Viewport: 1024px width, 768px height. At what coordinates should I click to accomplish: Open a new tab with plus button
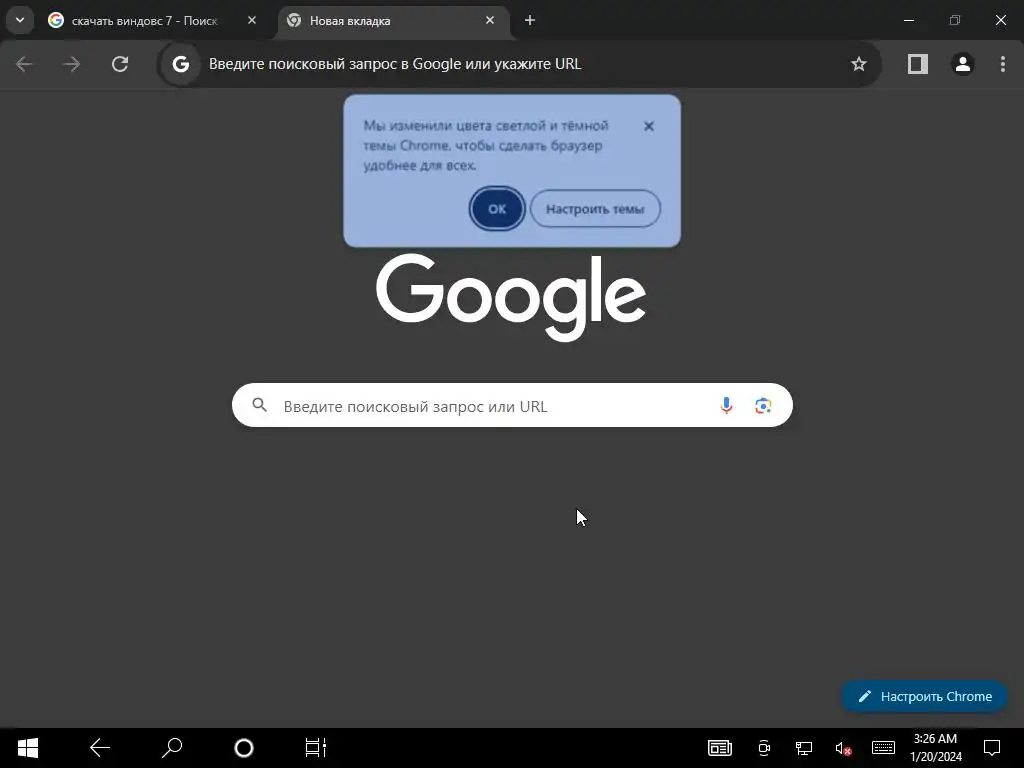tap(530, 21)
